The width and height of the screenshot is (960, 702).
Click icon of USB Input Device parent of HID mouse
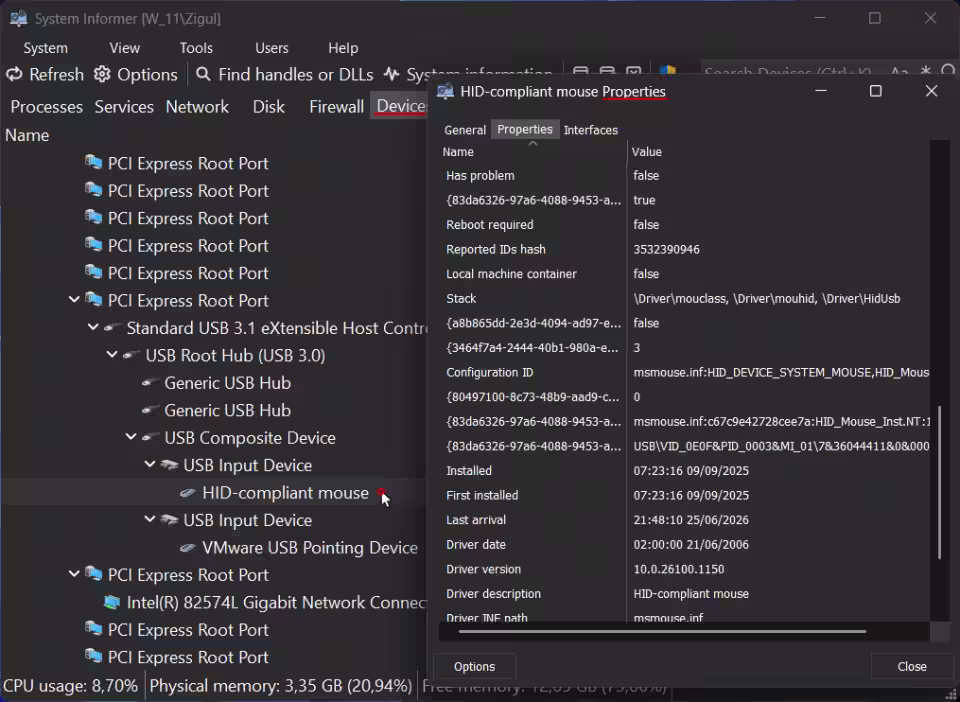click(169, 465)
